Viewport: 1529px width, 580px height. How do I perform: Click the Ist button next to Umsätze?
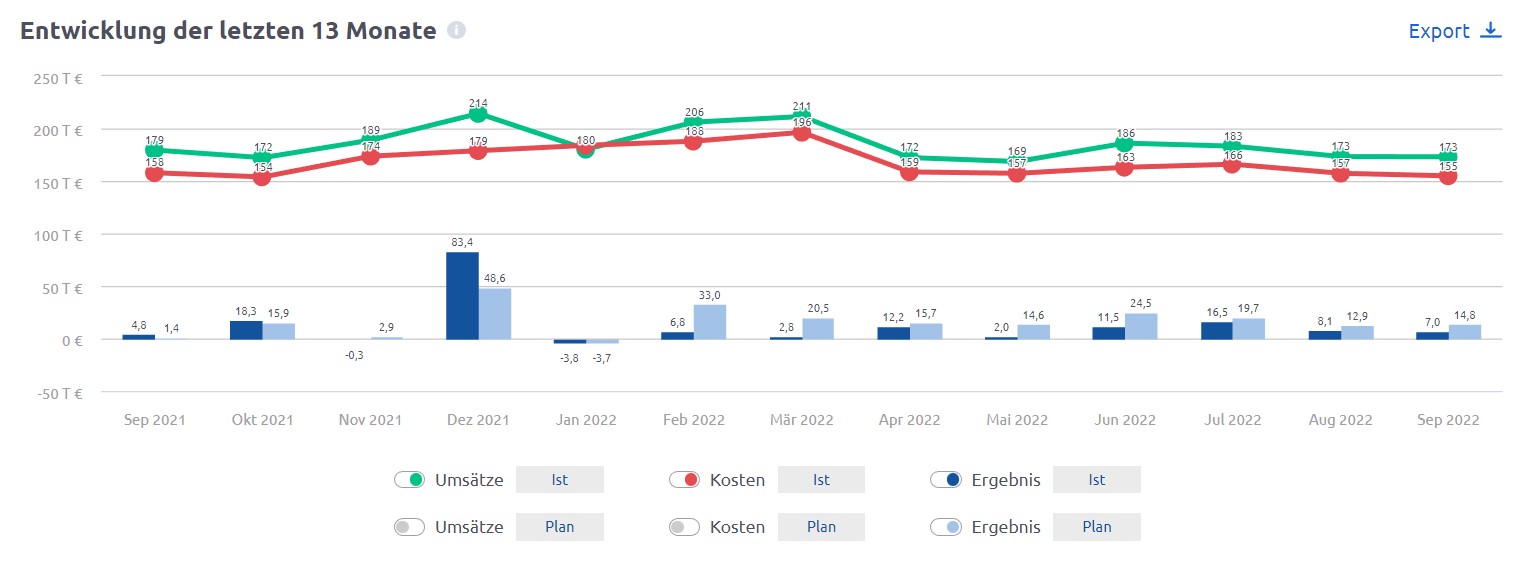coord(559,480)
